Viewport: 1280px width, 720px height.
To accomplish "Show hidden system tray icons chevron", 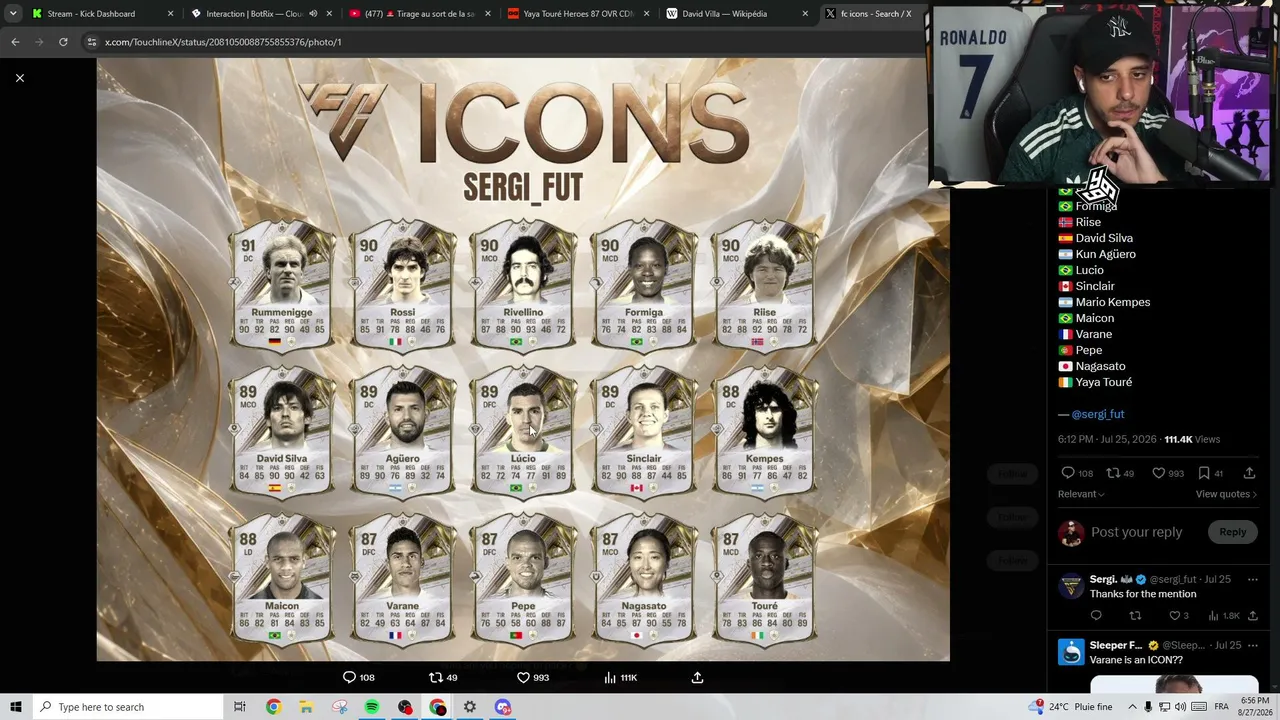I will click(x=1132, y=707).
